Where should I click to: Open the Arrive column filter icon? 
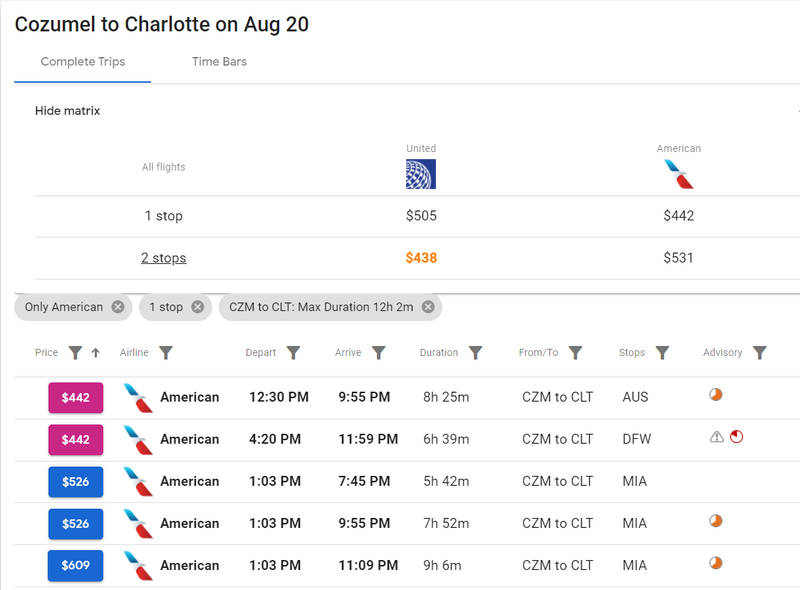[x=379, y=353]
